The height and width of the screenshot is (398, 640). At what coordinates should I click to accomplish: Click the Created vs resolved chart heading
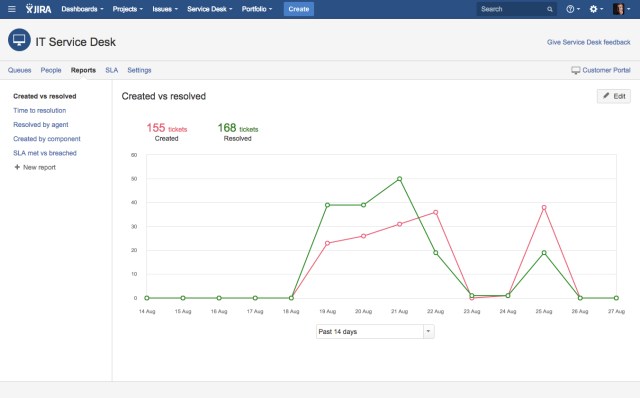(164, 96)
